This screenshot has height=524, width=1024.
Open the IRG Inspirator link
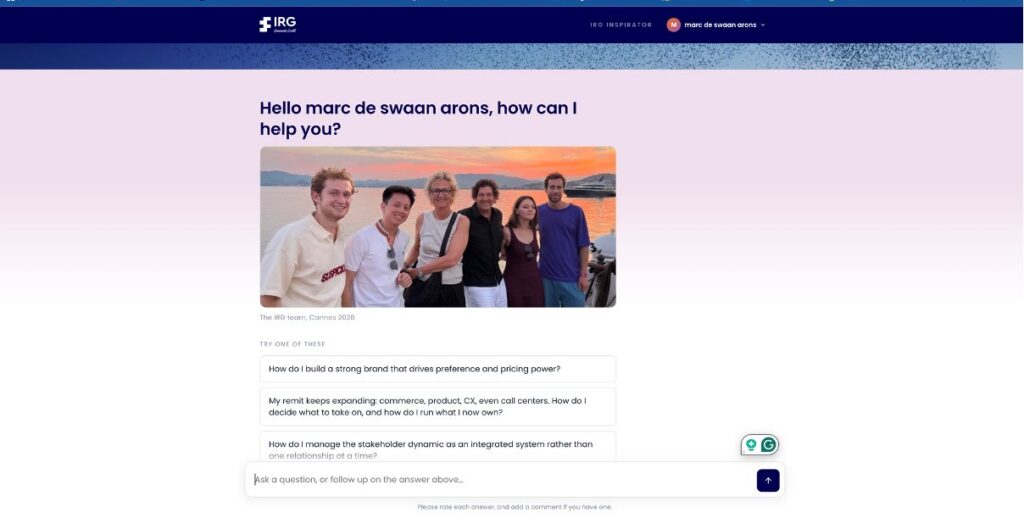(621, 25)
